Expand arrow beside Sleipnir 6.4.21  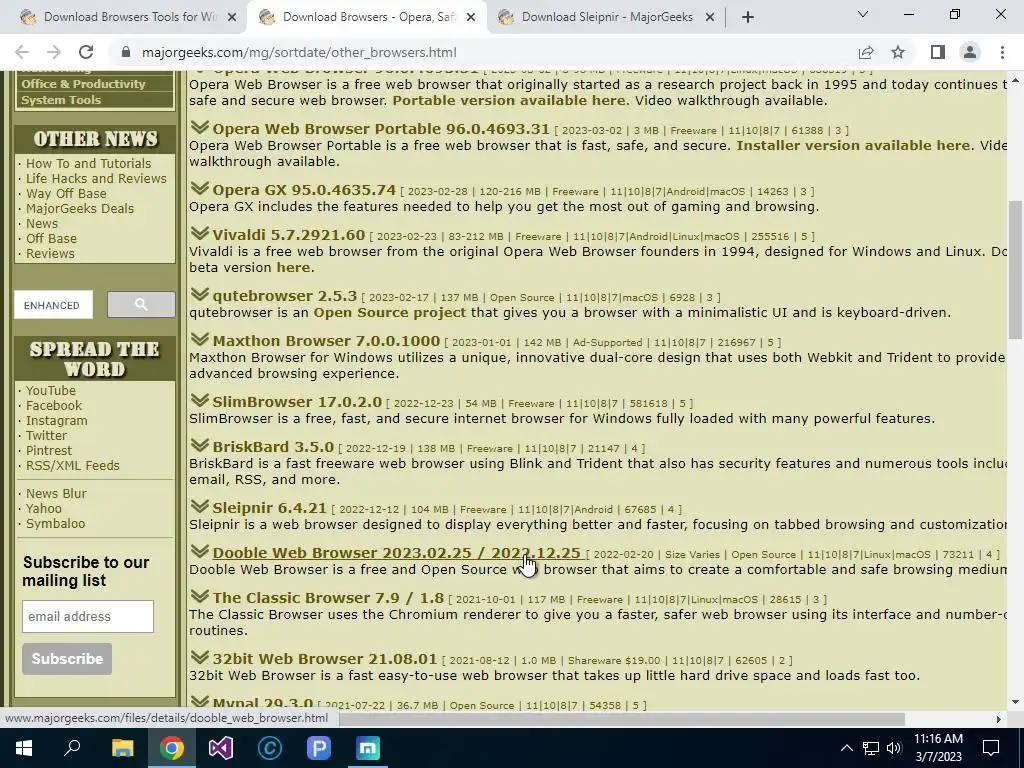(x=199, y=505)
